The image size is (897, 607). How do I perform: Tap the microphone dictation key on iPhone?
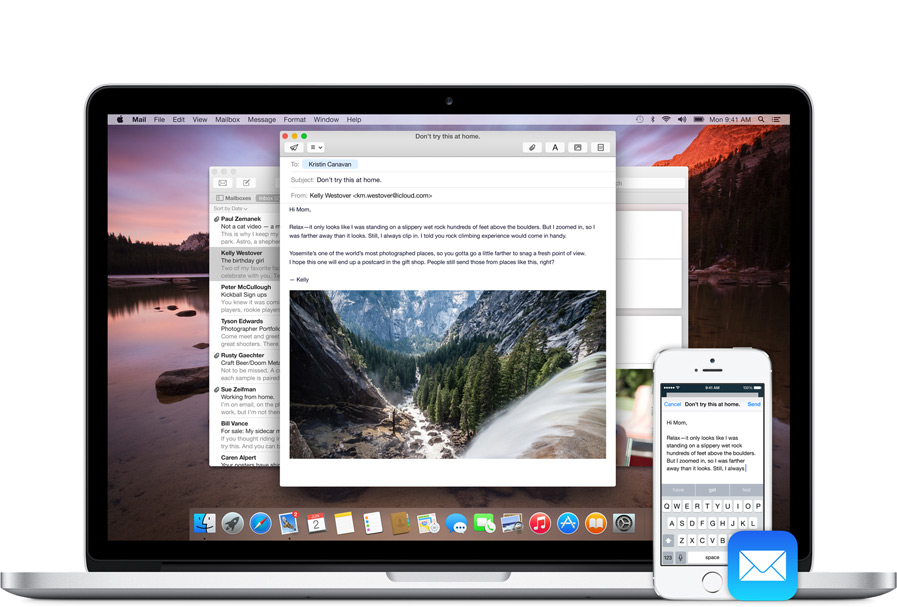click(x=681, y=557)
